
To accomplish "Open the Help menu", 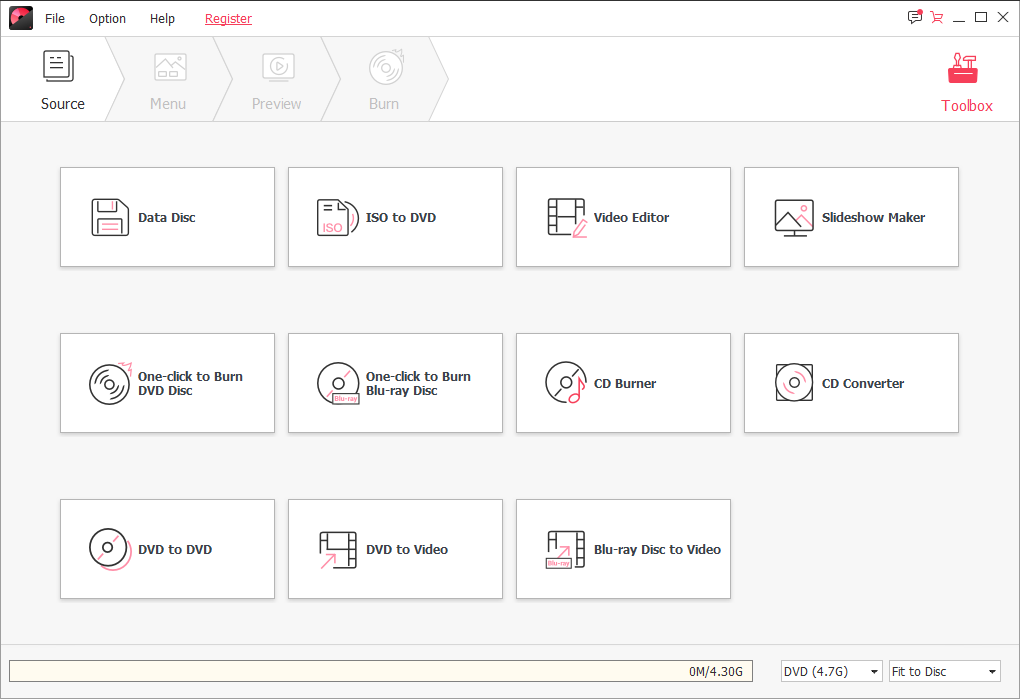I will point(162,19).
